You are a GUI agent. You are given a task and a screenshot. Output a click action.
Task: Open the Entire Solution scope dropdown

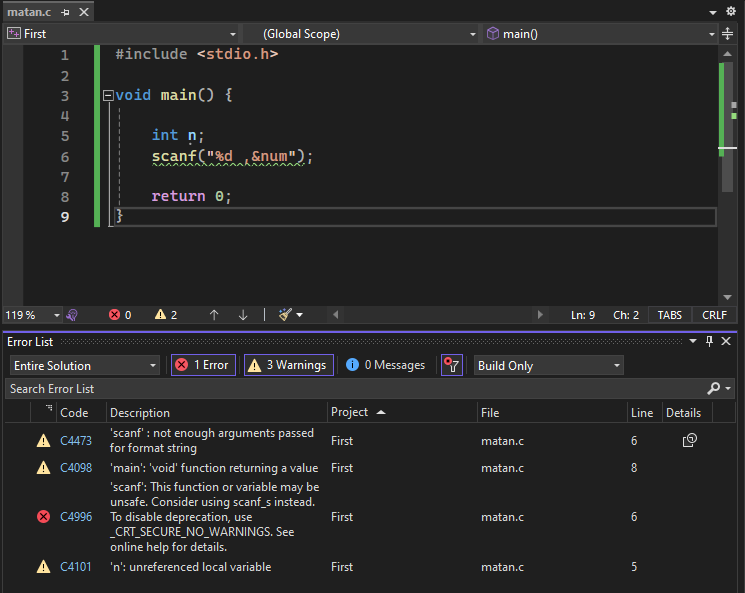tap(85, 365)
